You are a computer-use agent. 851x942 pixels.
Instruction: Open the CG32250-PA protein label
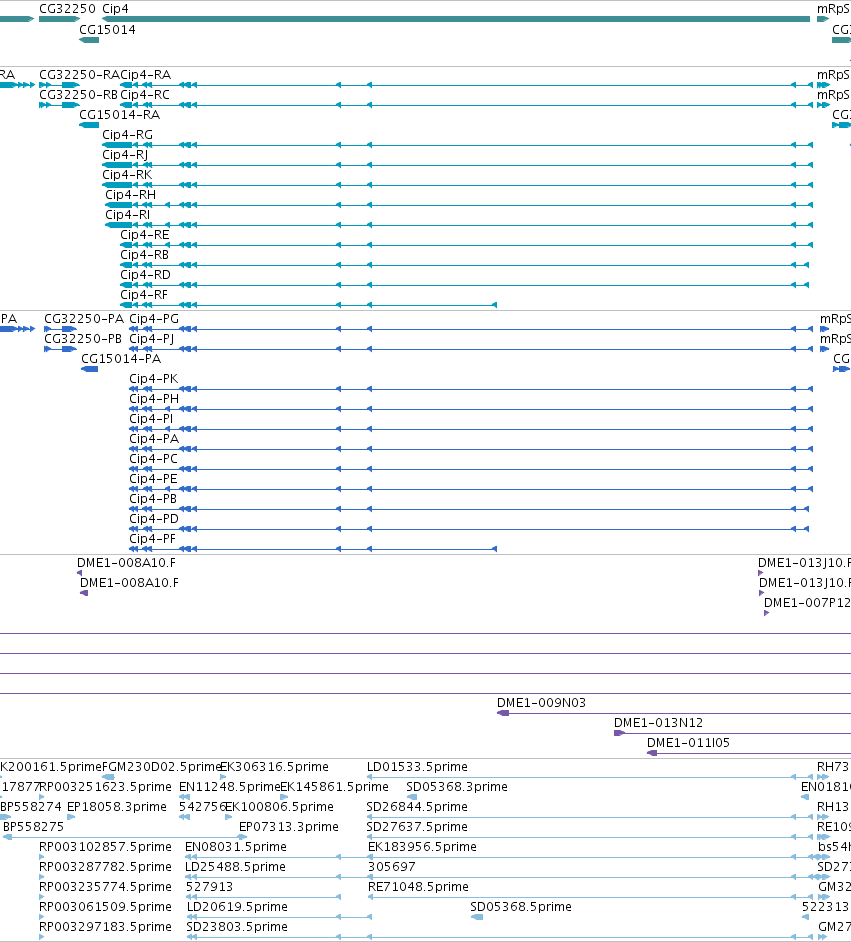click(x=84, y=319)
